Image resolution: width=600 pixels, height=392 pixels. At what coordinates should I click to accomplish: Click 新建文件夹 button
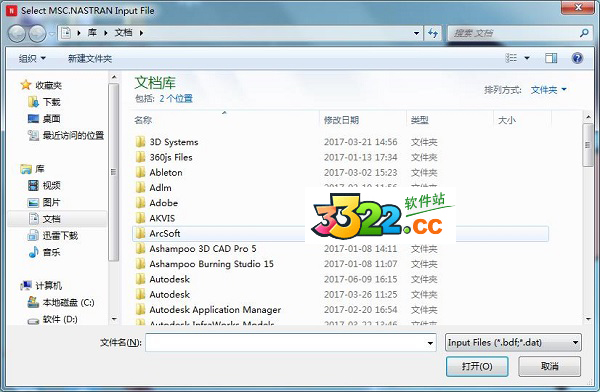point(90,59)
